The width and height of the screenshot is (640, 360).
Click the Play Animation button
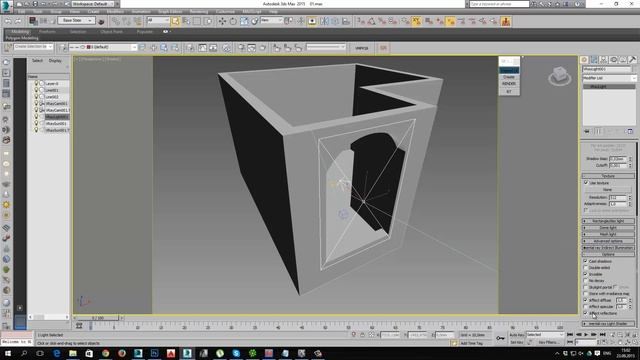coord(587,335)
